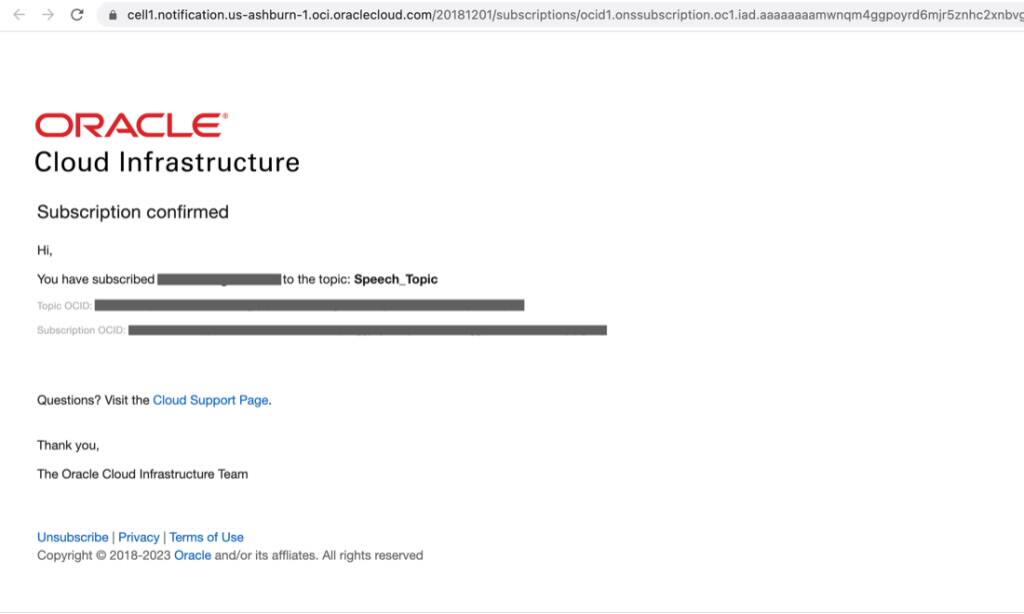This screenshot has width=1024, height=614.
Task: Click the Oracle link in the copyright line
Action: pos(192,555)
